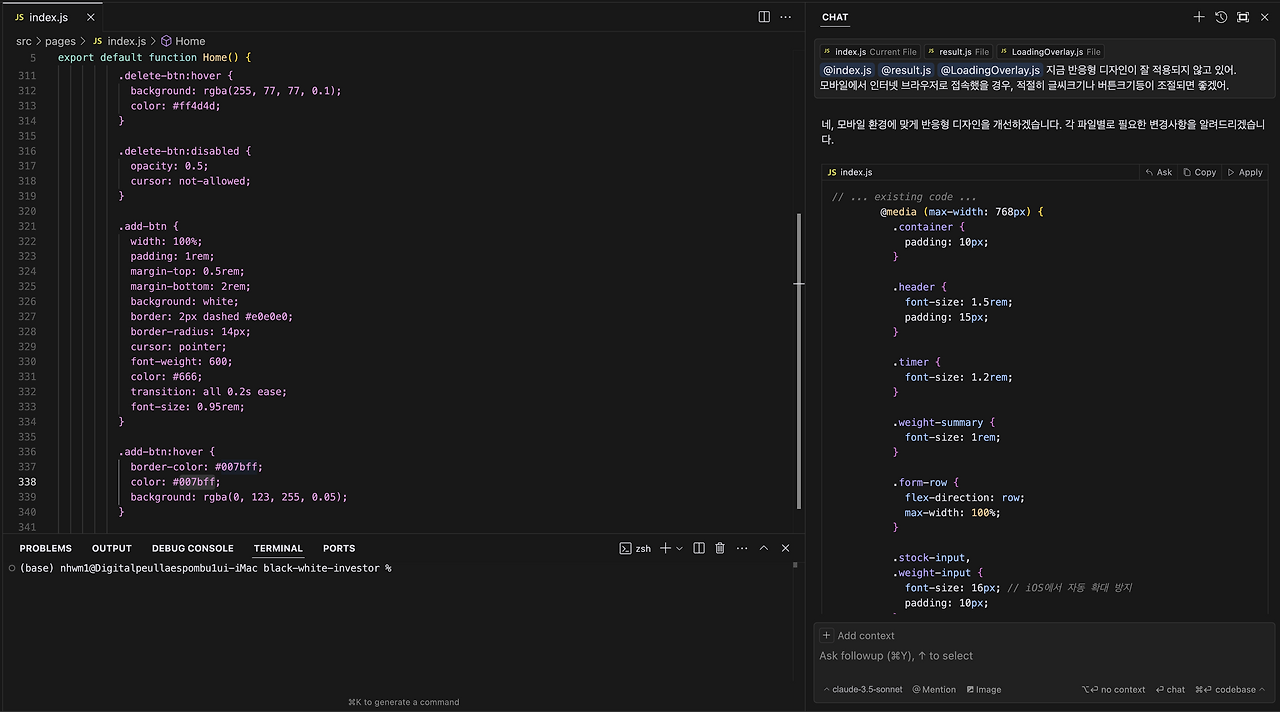The image size is (1280, 712).
Task: Attach an image via Image button
Action: click(983, 689)
